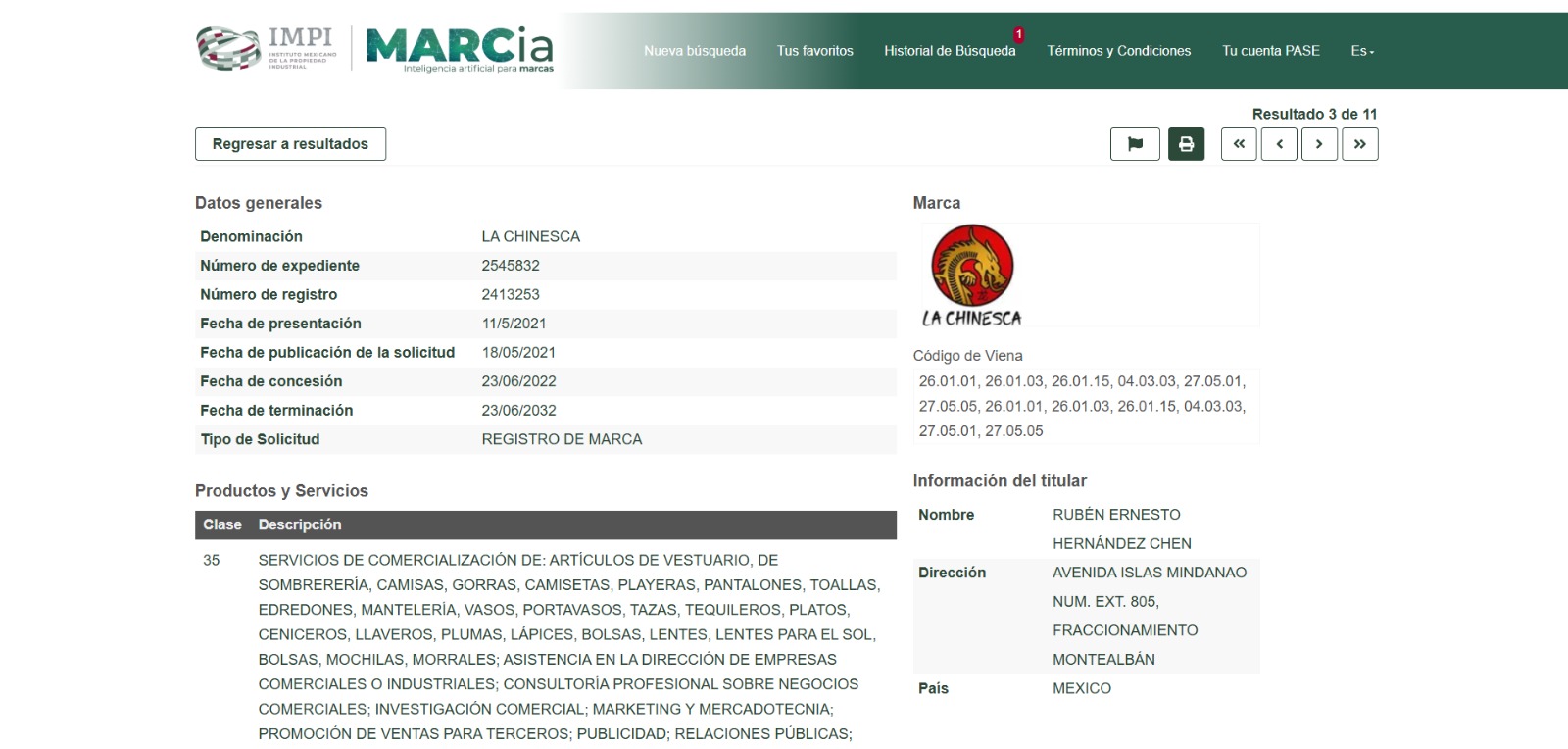1568x749 pixels.
Task: Select the denomination value LA CHINESCA
Action: 531,236
